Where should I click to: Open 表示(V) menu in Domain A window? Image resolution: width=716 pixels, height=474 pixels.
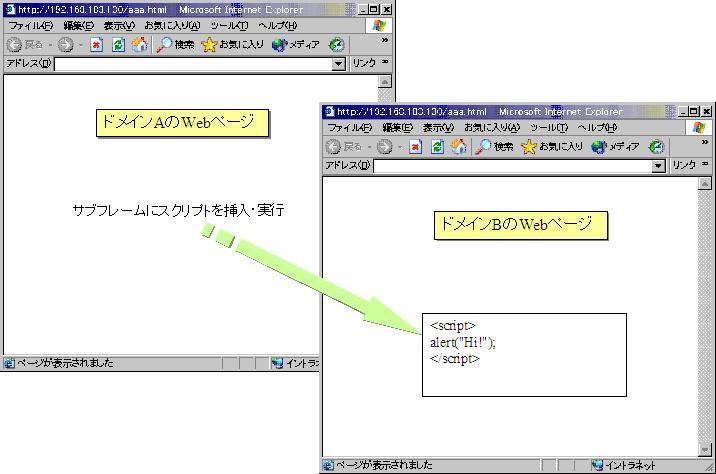pyautogui.click(x=119, y=26)
